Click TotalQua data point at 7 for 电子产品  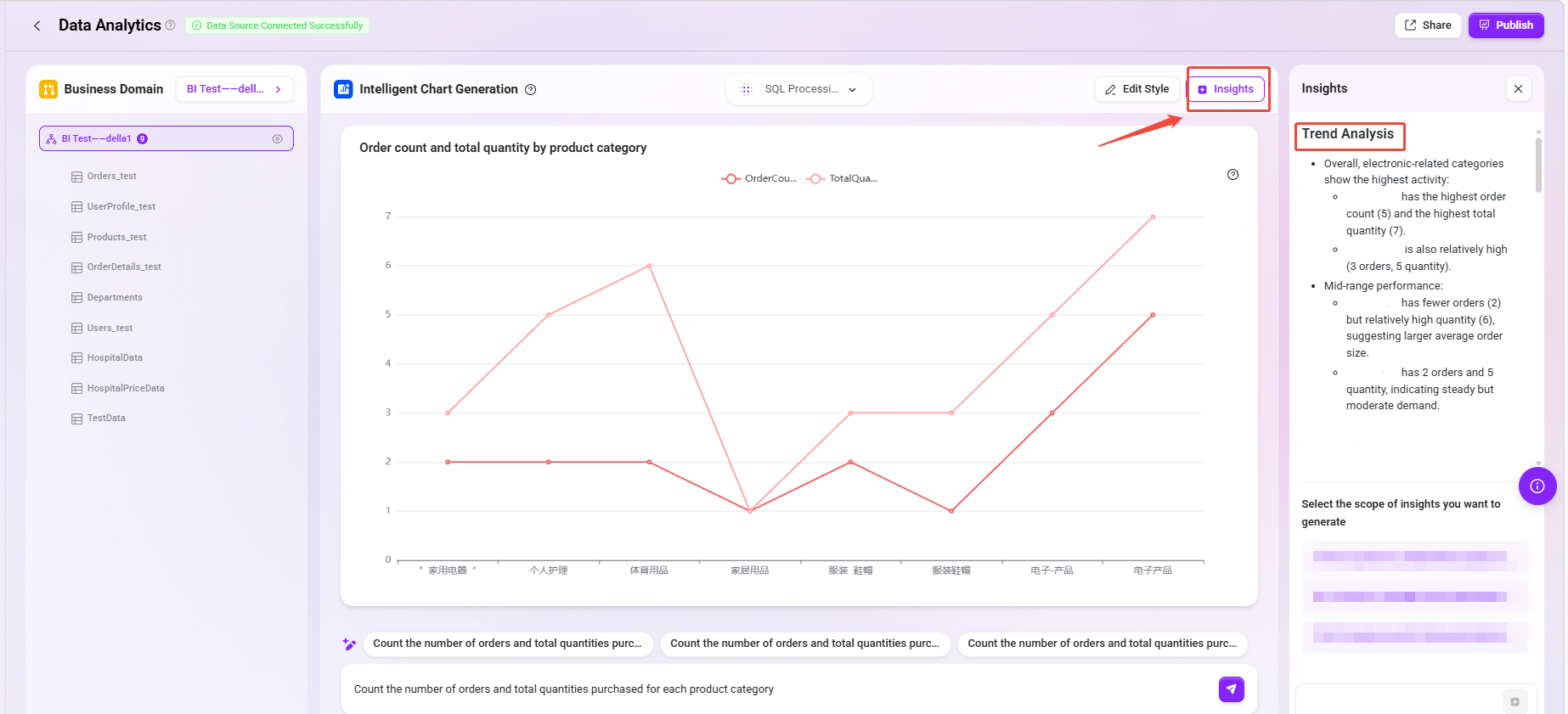pyautogui.click(x=1153, y=216)
